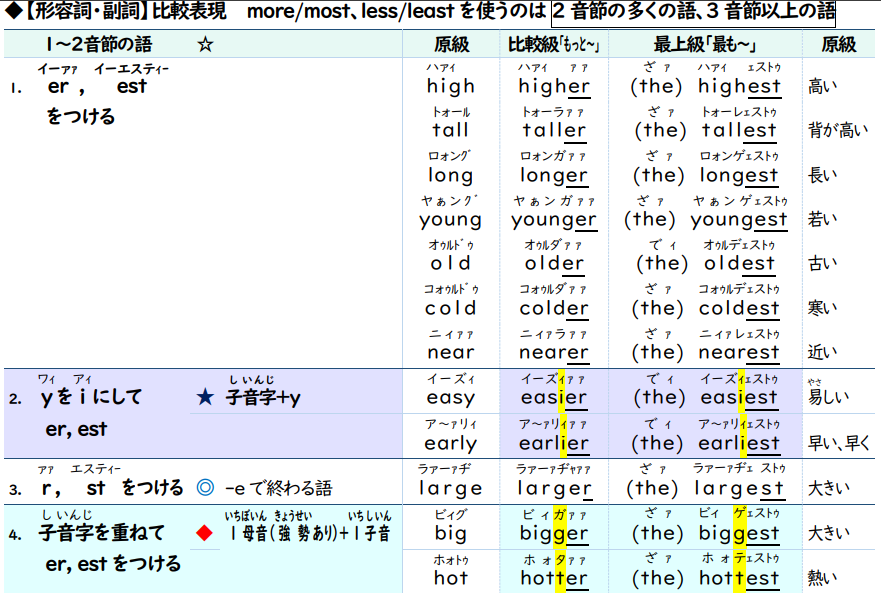
Task: Click the word "largest" in the superlative column
Action: (x=739, y=488)
